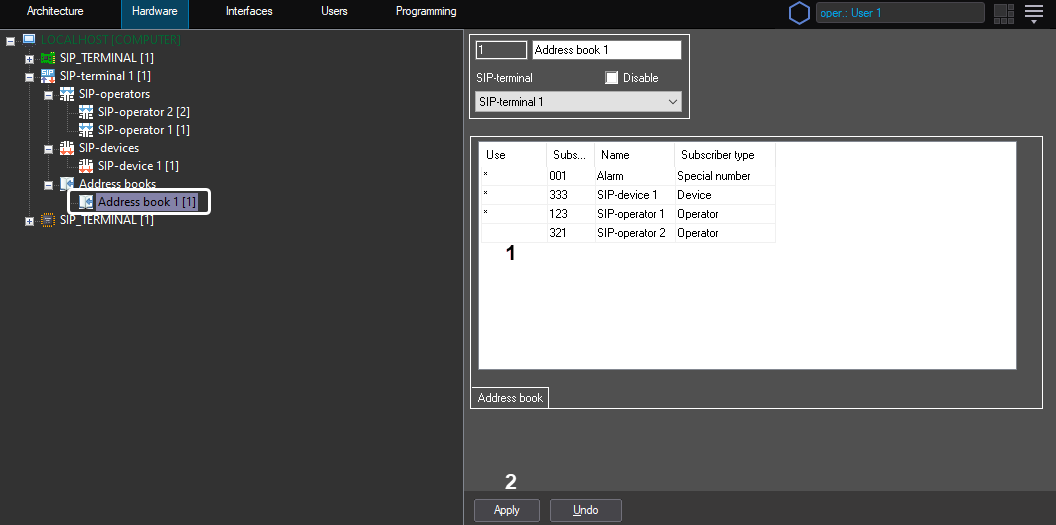The image size is (1056, 525).
Task: Open the layout grid icon
Action: click(x=1003, y=13)
